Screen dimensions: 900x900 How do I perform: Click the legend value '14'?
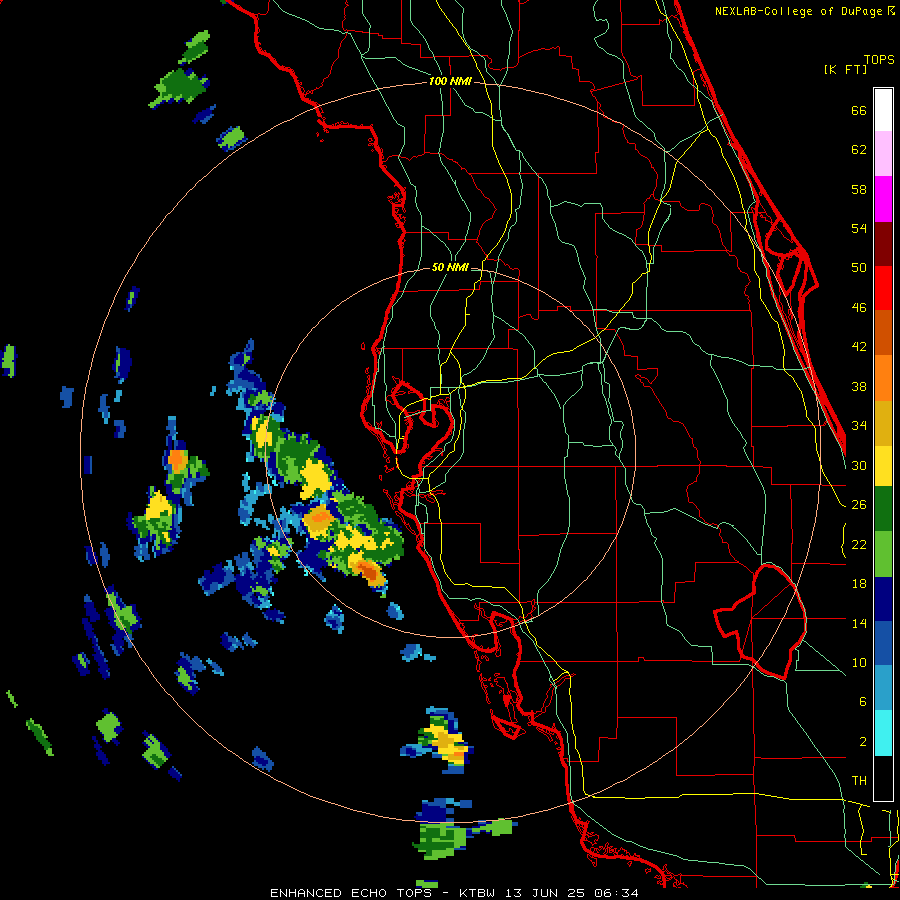tap(859, 623)
